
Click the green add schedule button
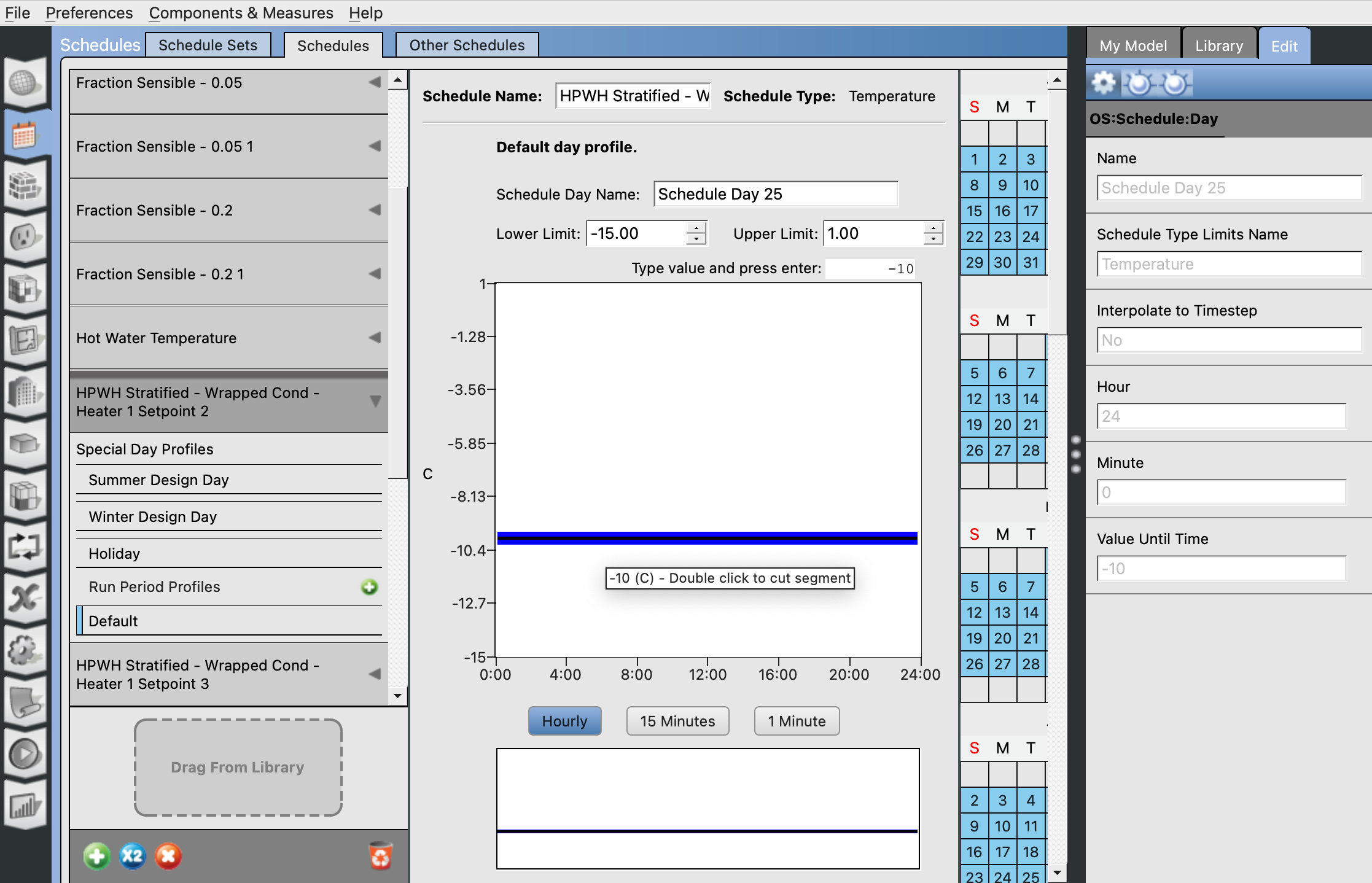[x=96, y=856]
